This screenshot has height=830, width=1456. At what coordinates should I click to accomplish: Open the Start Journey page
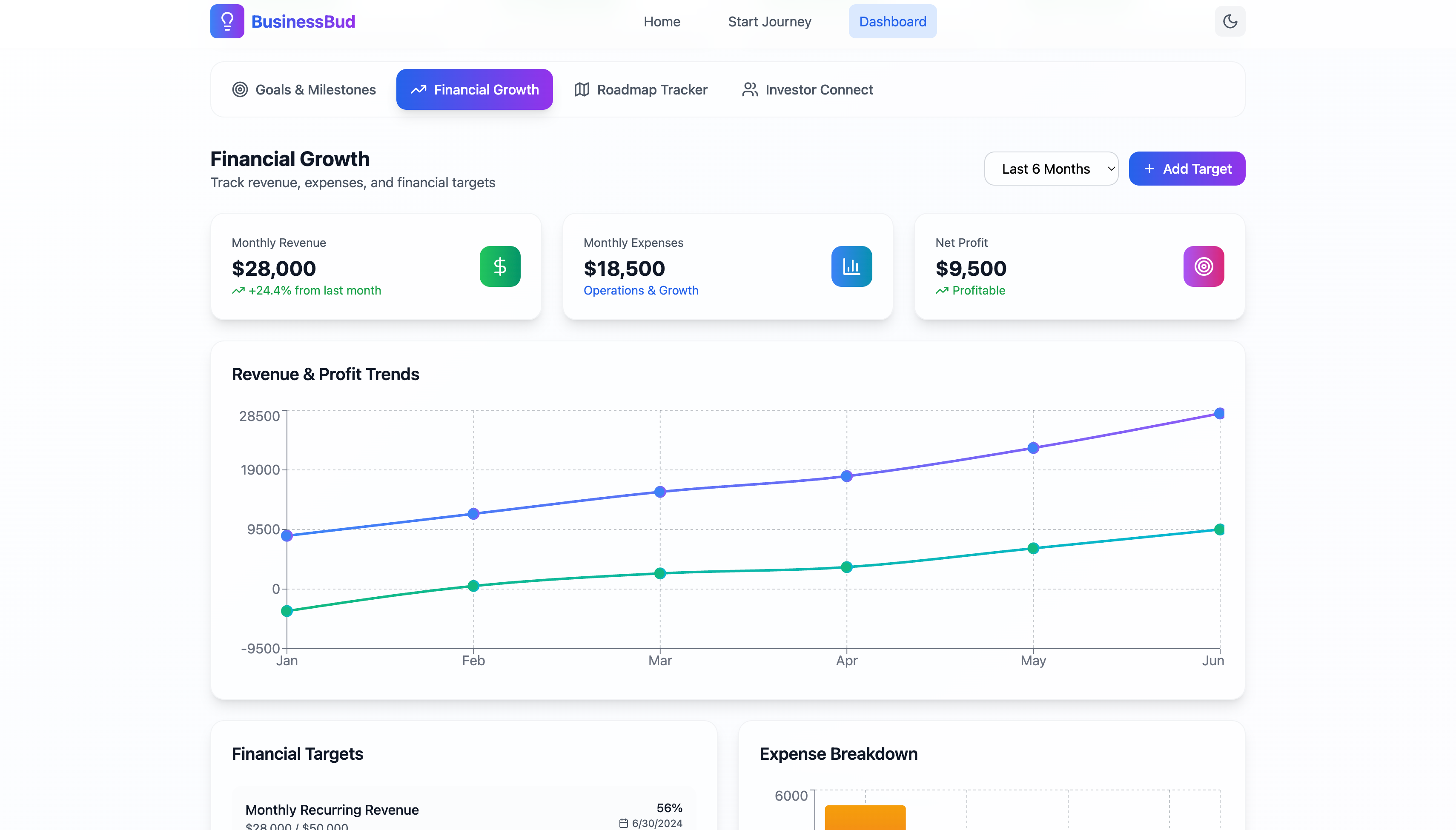tap(769, 22)
